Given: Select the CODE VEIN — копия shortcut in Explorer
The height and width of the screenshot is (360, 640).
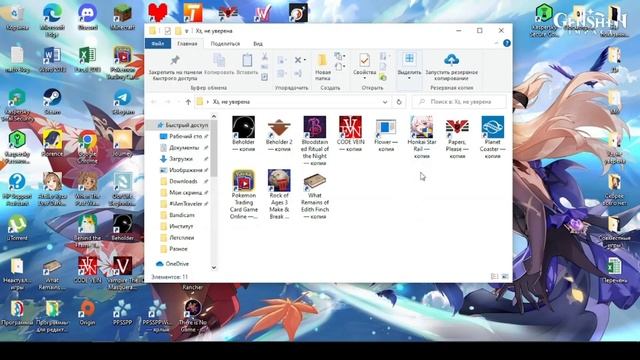Looking at the screenshot, I should 350,134.
